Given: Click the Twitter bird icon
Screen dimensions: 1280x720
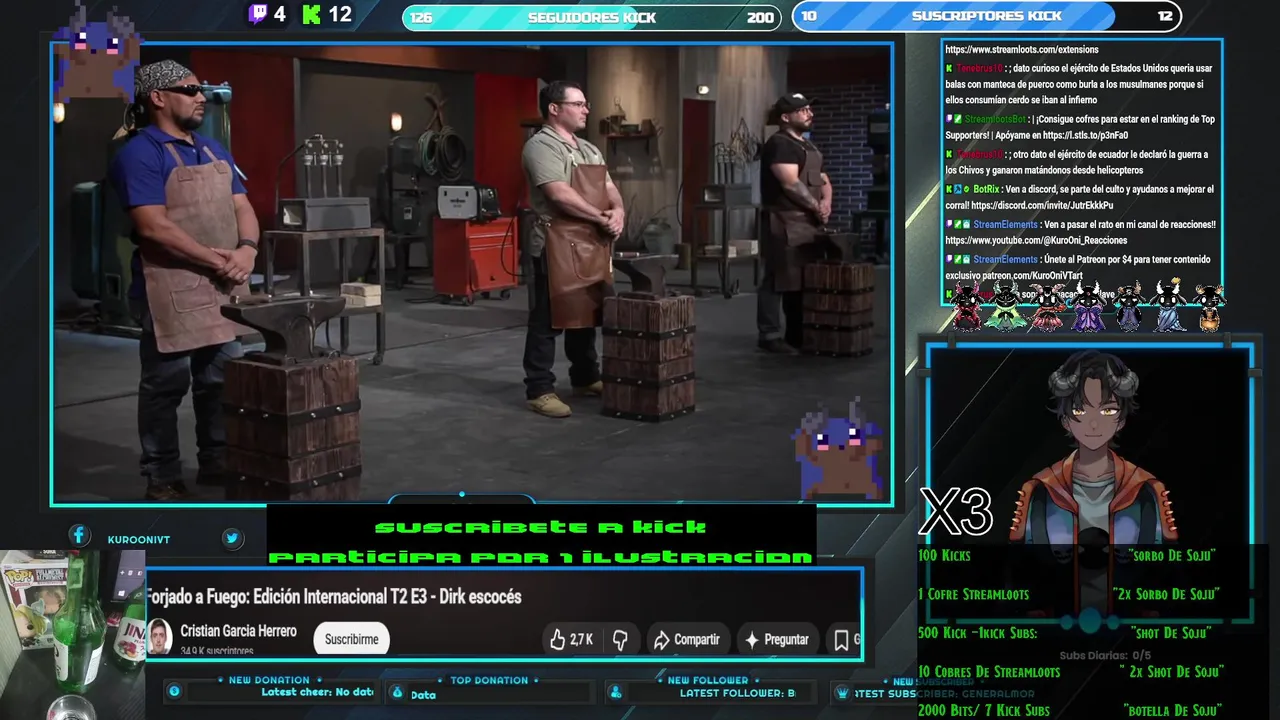Looking at the screenshot, I should point(232,538).
